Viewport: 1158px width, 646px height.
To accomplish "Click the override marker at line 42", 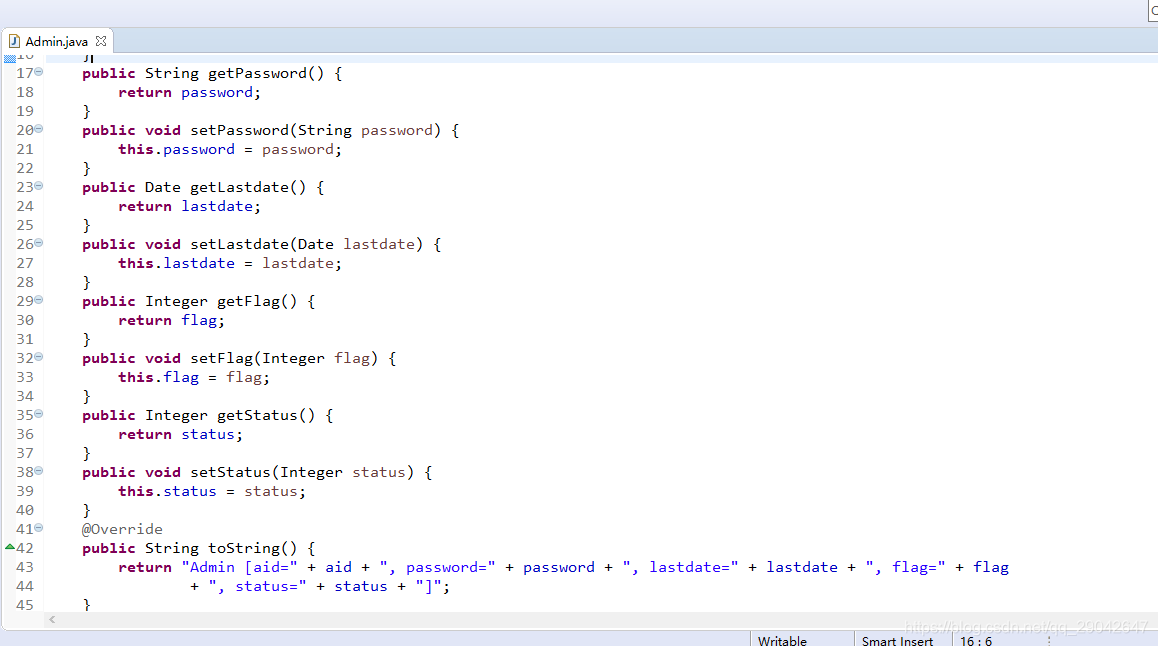I will pos(10,547).
